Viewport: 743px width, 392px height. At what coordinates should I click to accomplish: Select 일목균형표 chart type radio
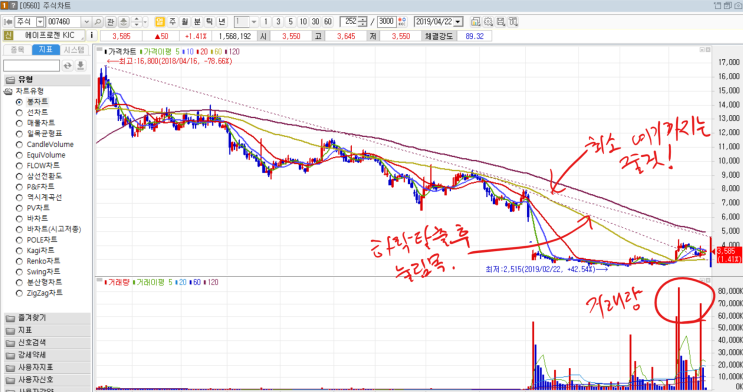[x=19, y=134]
